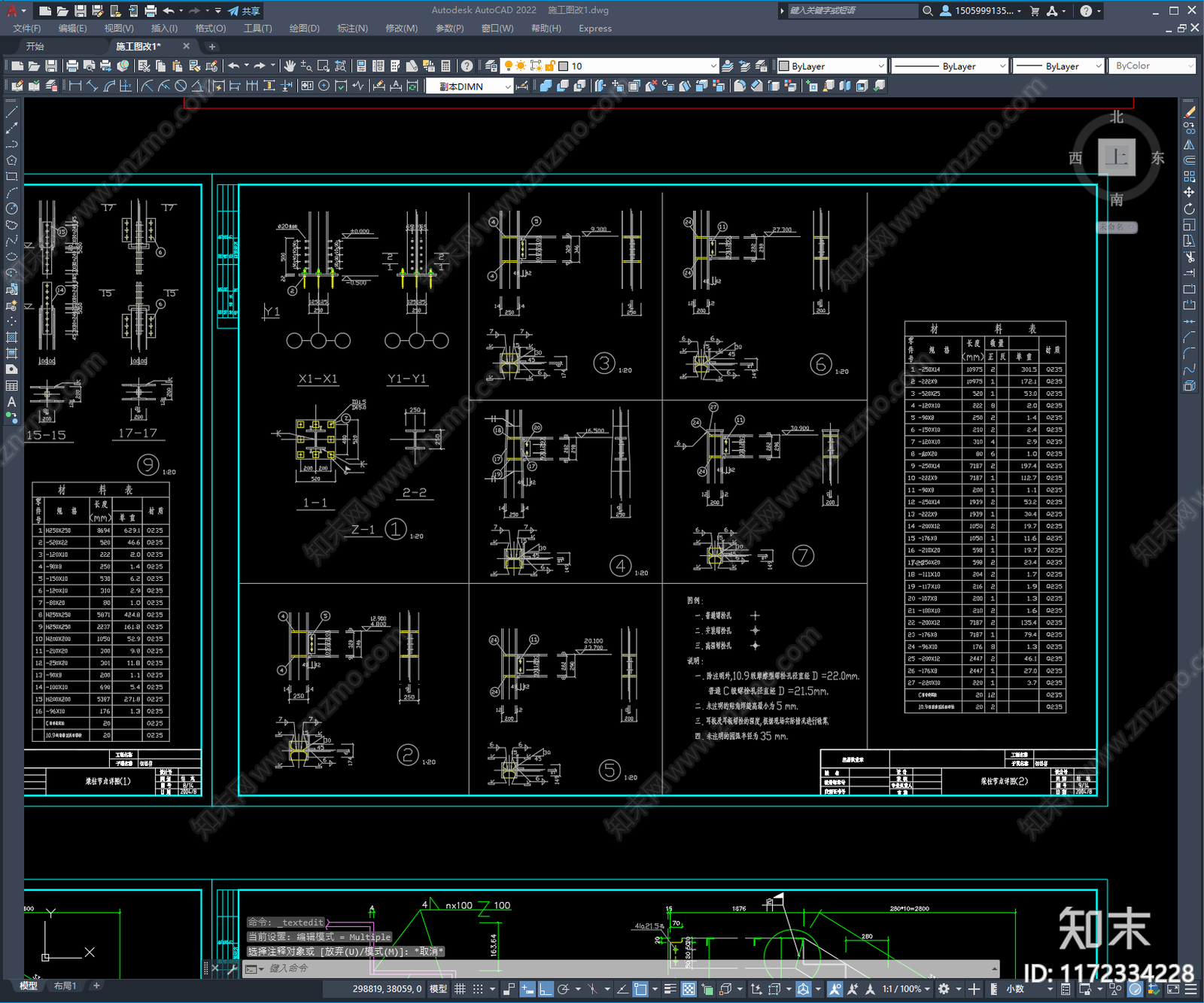Click the Plot (print) icon in quick access toolbar
This screenshot has width=1204, height=1003.
150,11
